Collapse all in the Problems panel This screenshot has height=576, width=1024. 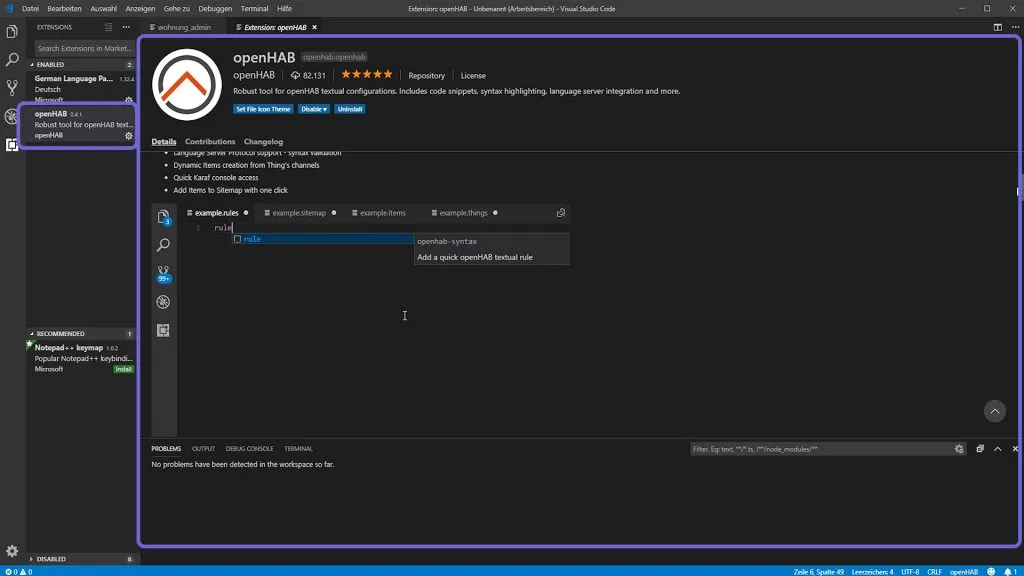point(980,449)
